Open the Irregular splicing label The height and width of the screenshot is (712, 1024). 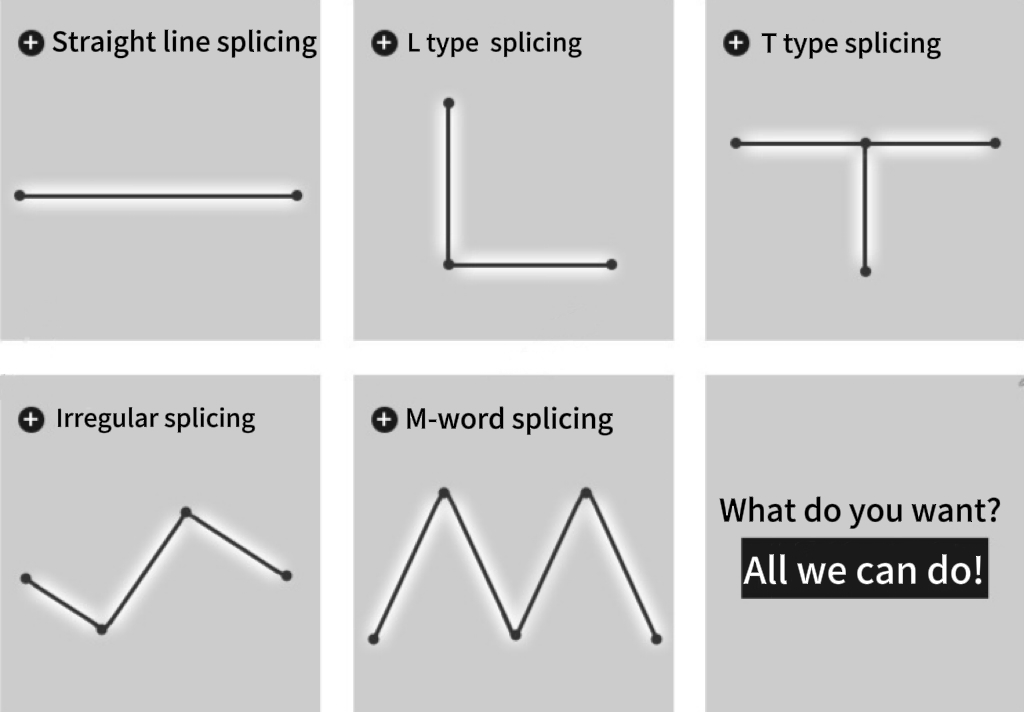click(x=155, y=418)
